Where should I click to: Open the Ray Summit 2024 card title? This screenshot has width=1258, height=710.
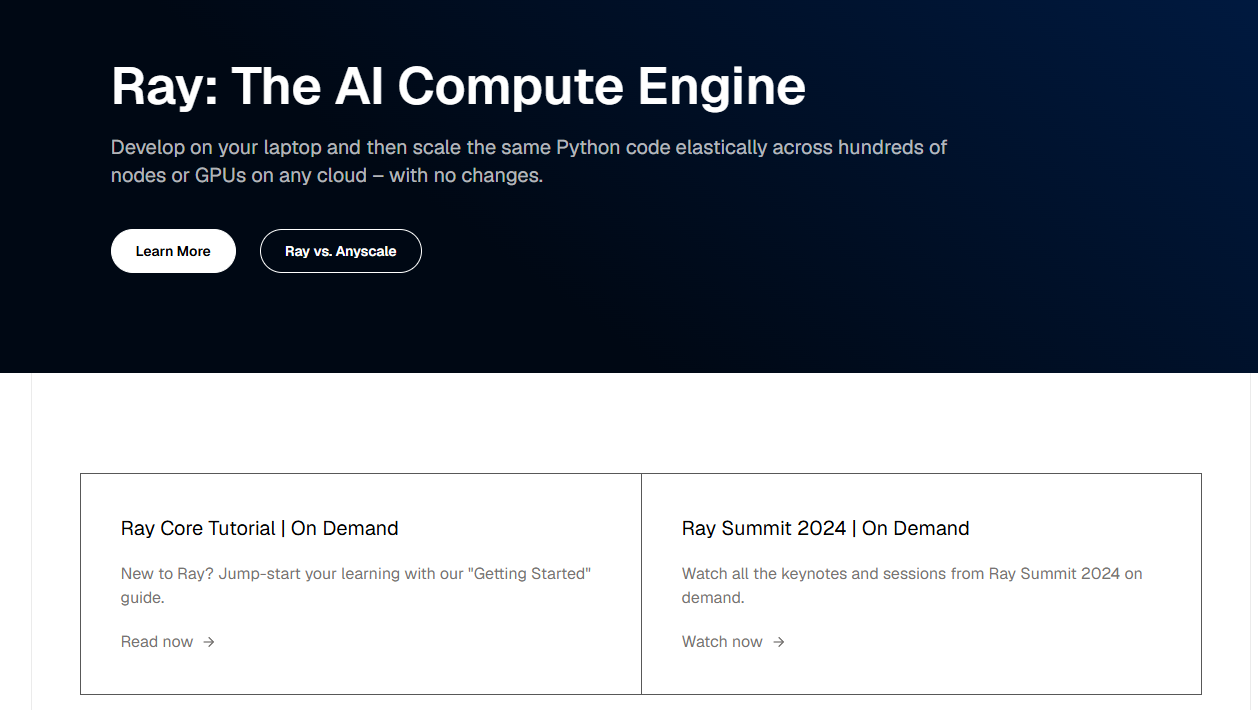[x=826, y=528]
